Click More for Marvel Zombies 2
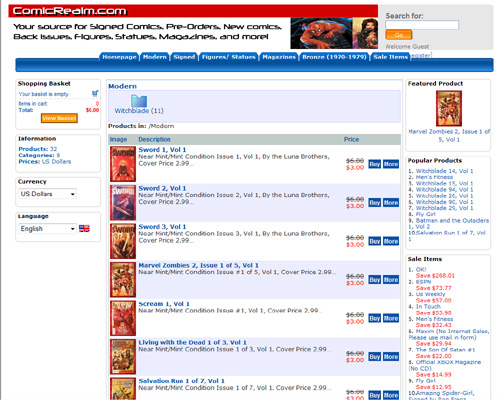Image resolution: width=500 pixels, height=400 pixels. [x=391, y=280]
